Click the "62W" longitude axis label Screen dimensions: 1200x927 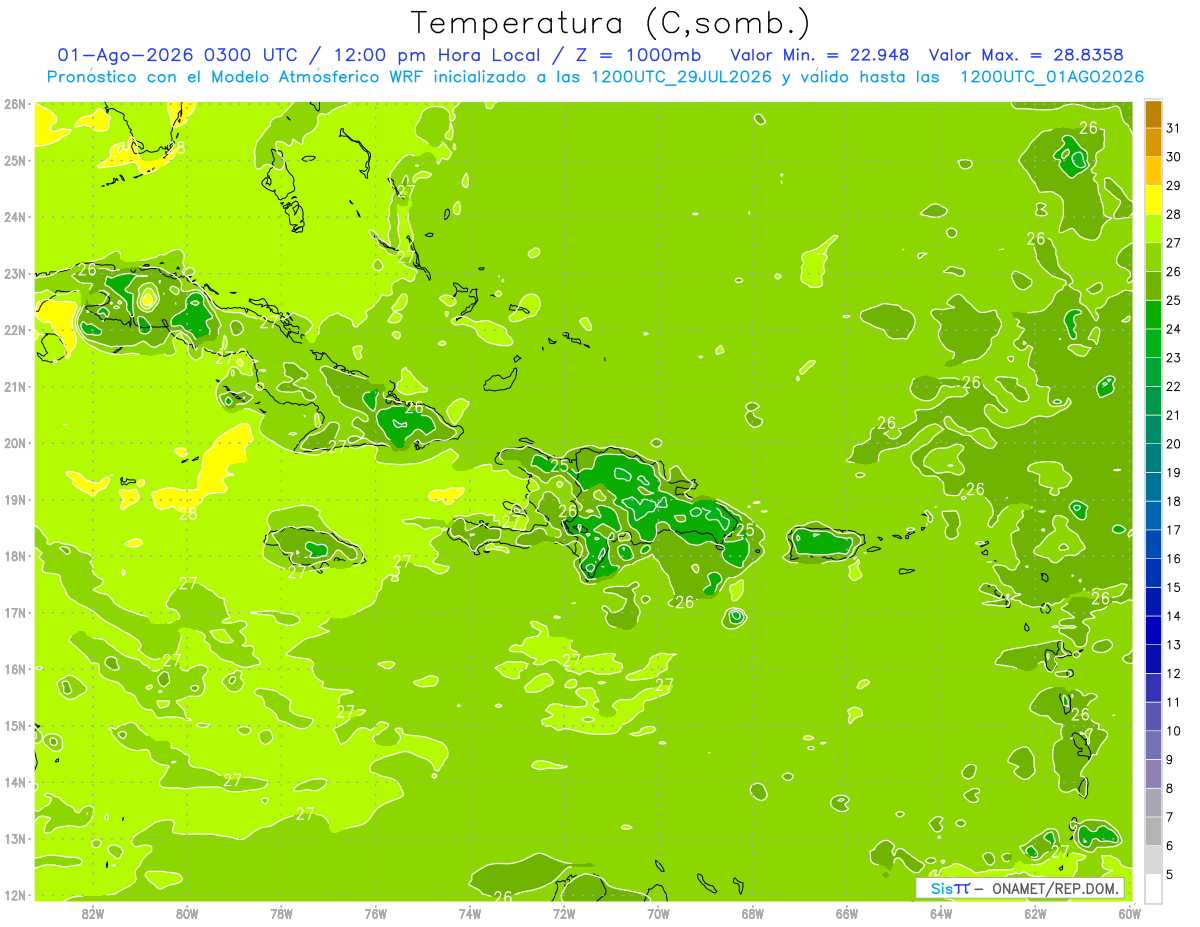tap(1035, 913)
